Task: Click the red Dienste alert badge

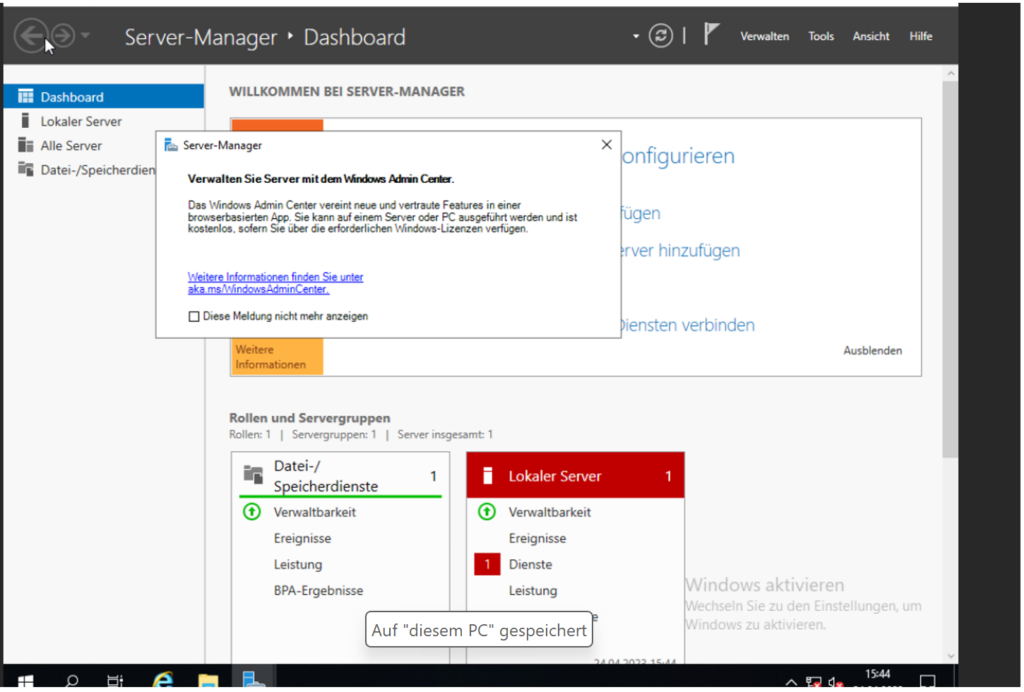Action: [486, 565]
